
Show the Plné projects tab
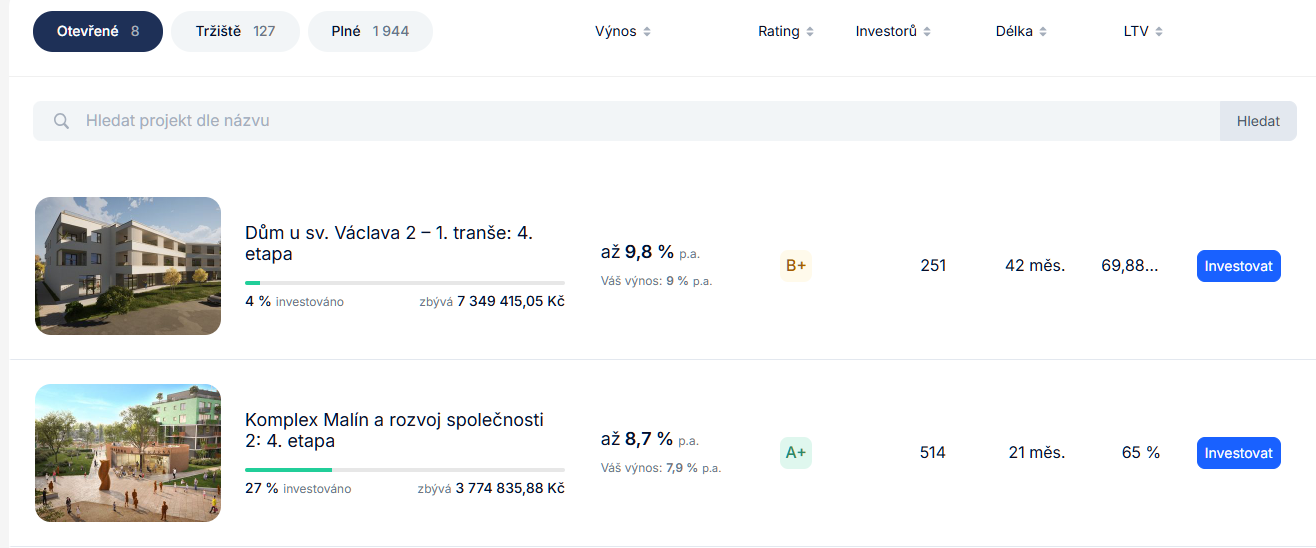tap(370, 32)
